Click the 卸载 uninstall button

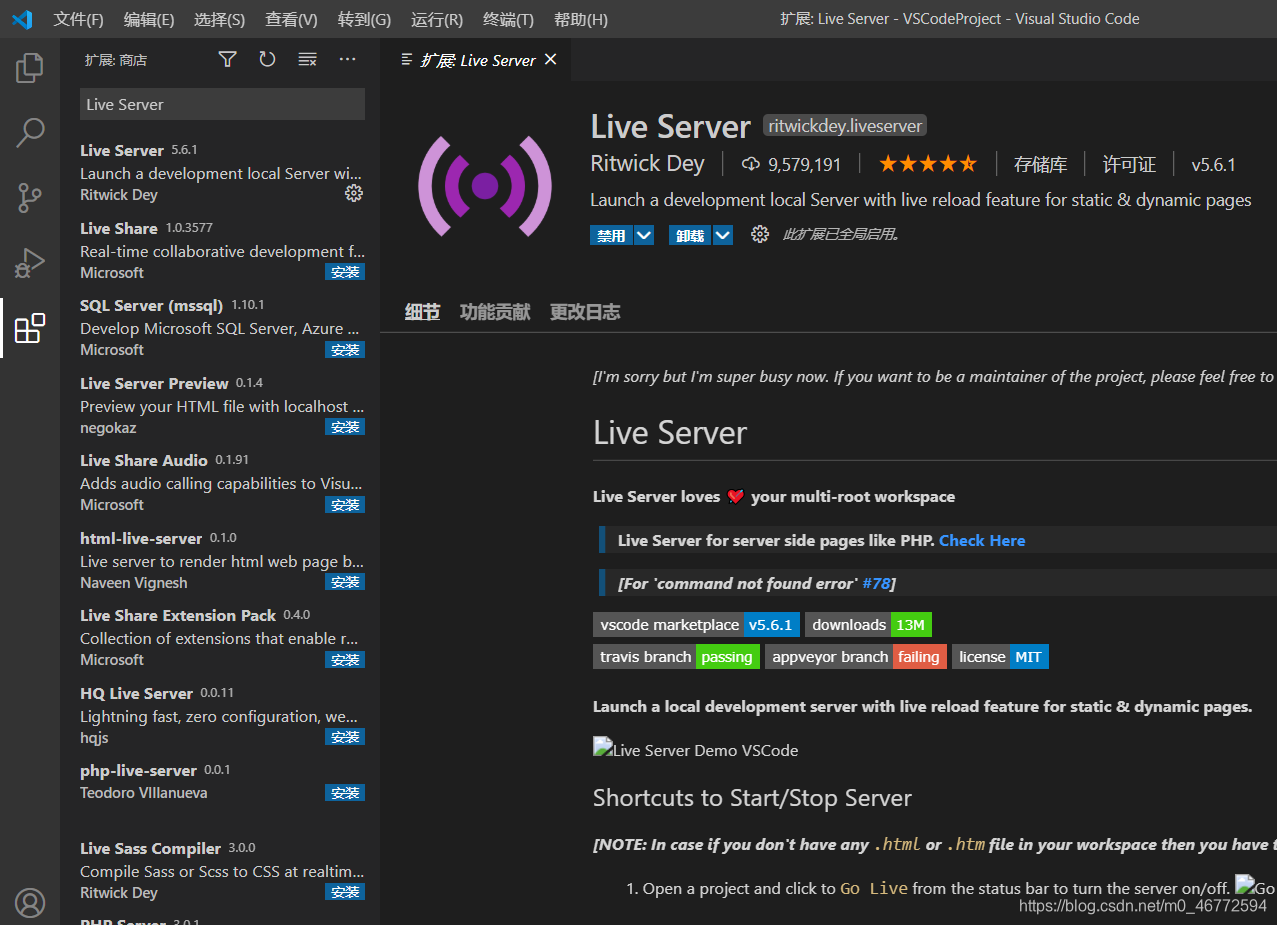point(690,235)
